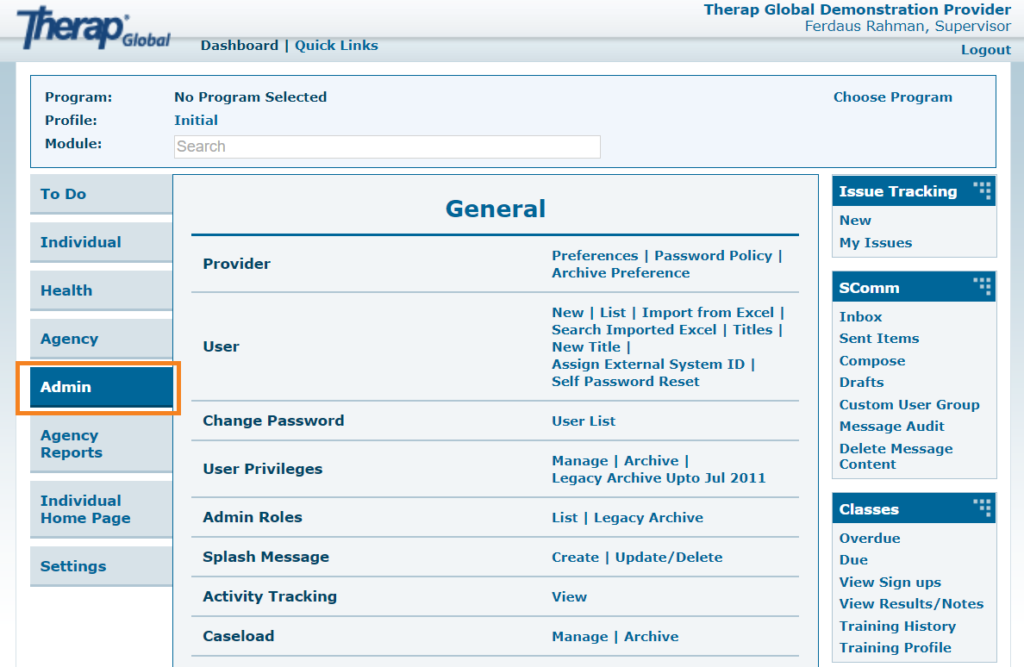Open Provider Preferences

point(595,255)
